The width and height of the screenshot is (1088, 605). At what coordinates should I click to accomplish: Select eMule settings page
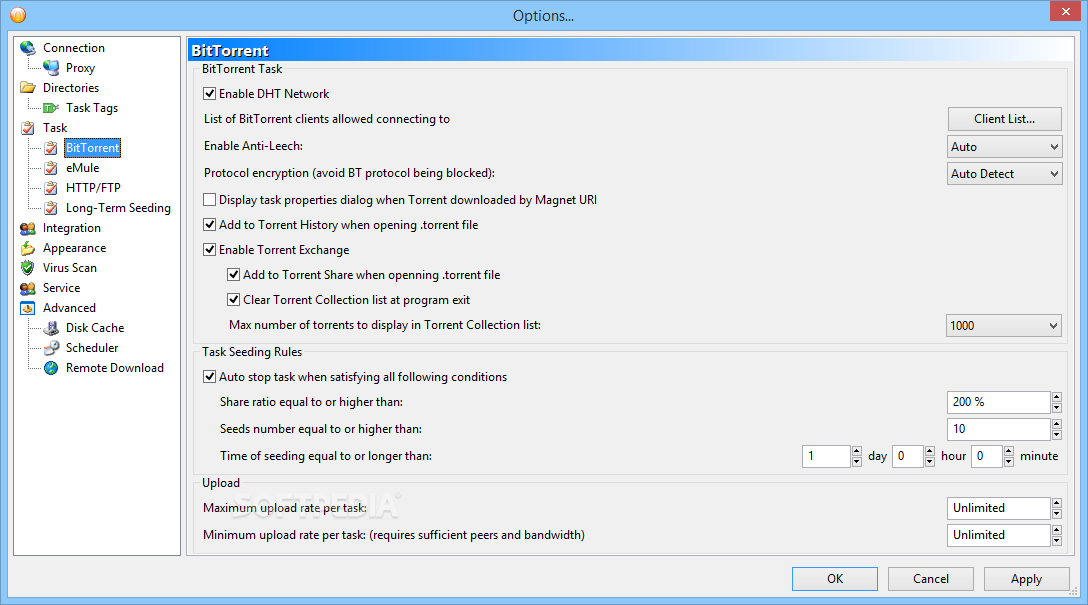coord(83,168)
